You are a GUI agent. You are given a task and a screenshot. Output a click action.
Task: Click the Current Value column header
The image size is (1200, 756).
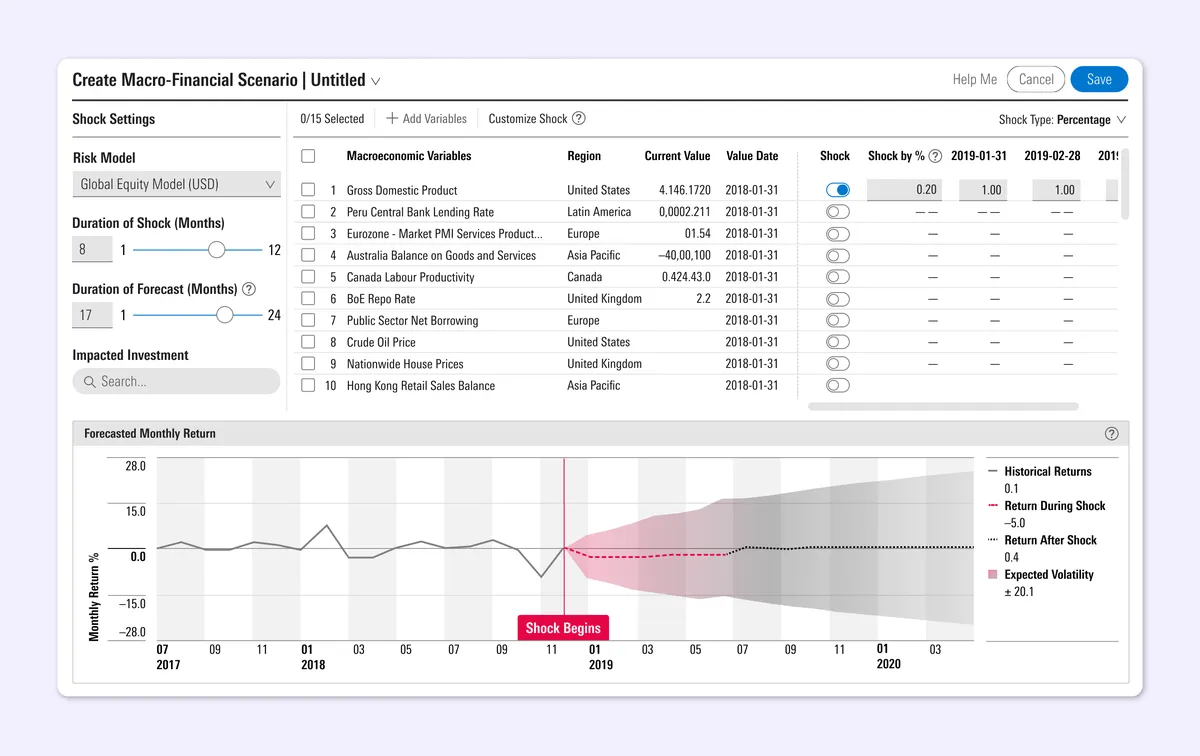tap(677, 156)
